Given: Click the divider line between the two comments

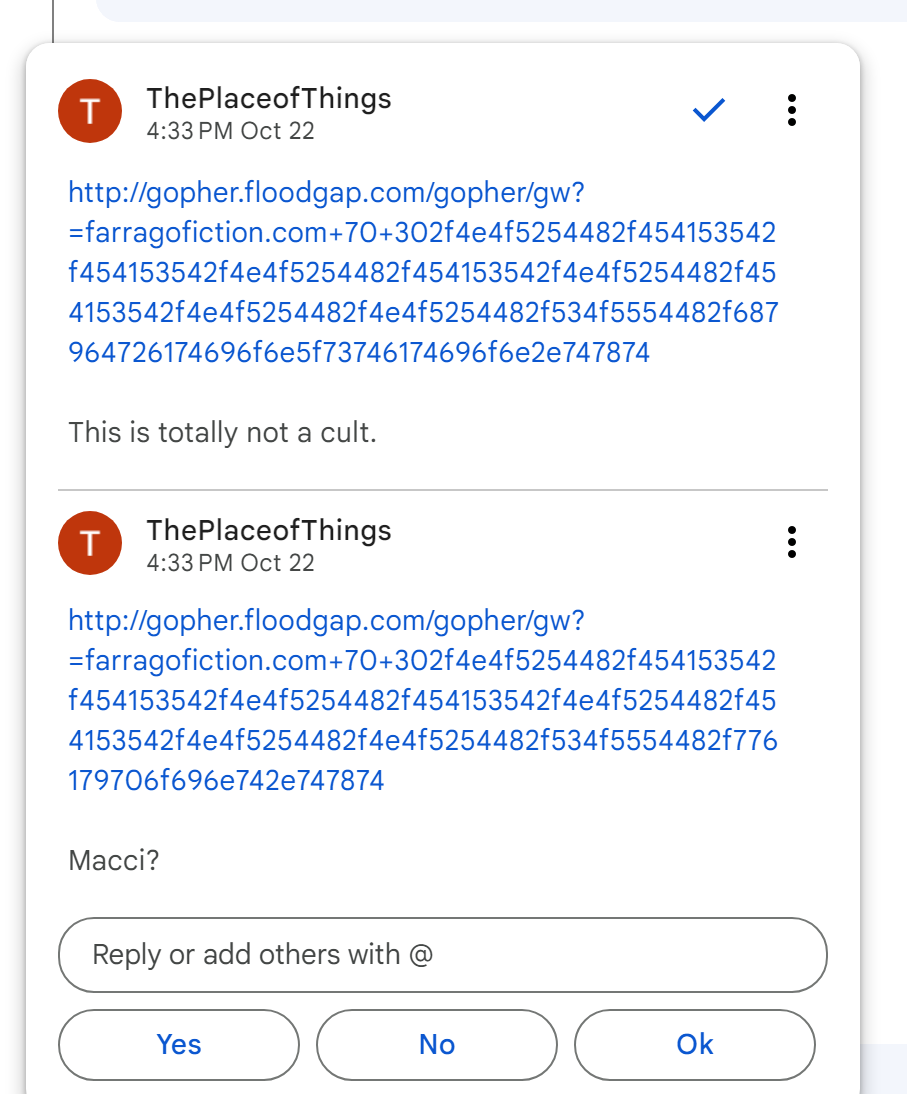Looking at the screenshot, I should (x=443, y=490).
